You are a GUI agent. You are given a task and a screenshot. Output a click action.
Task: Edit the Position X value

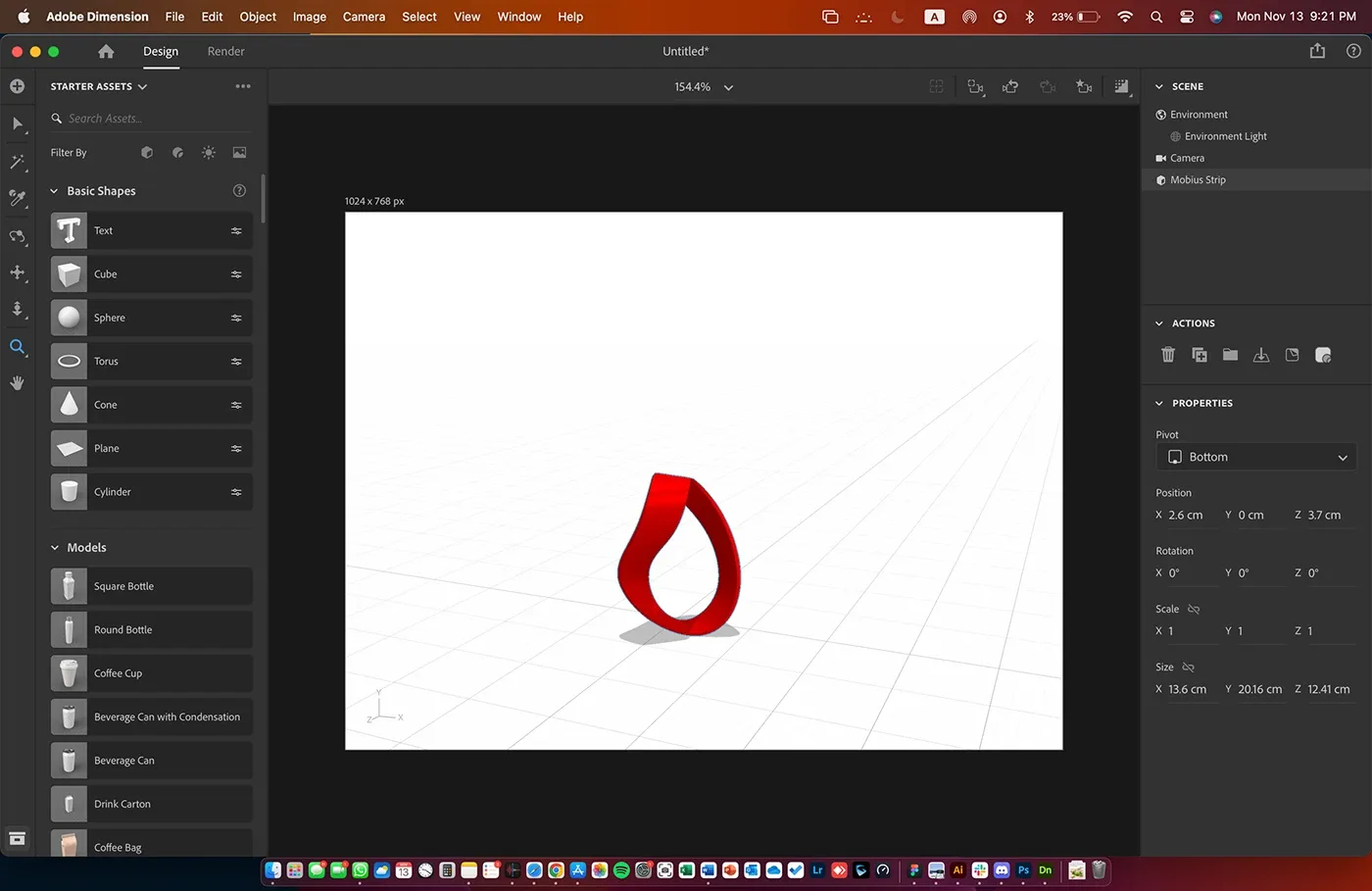pos(1186,516)
